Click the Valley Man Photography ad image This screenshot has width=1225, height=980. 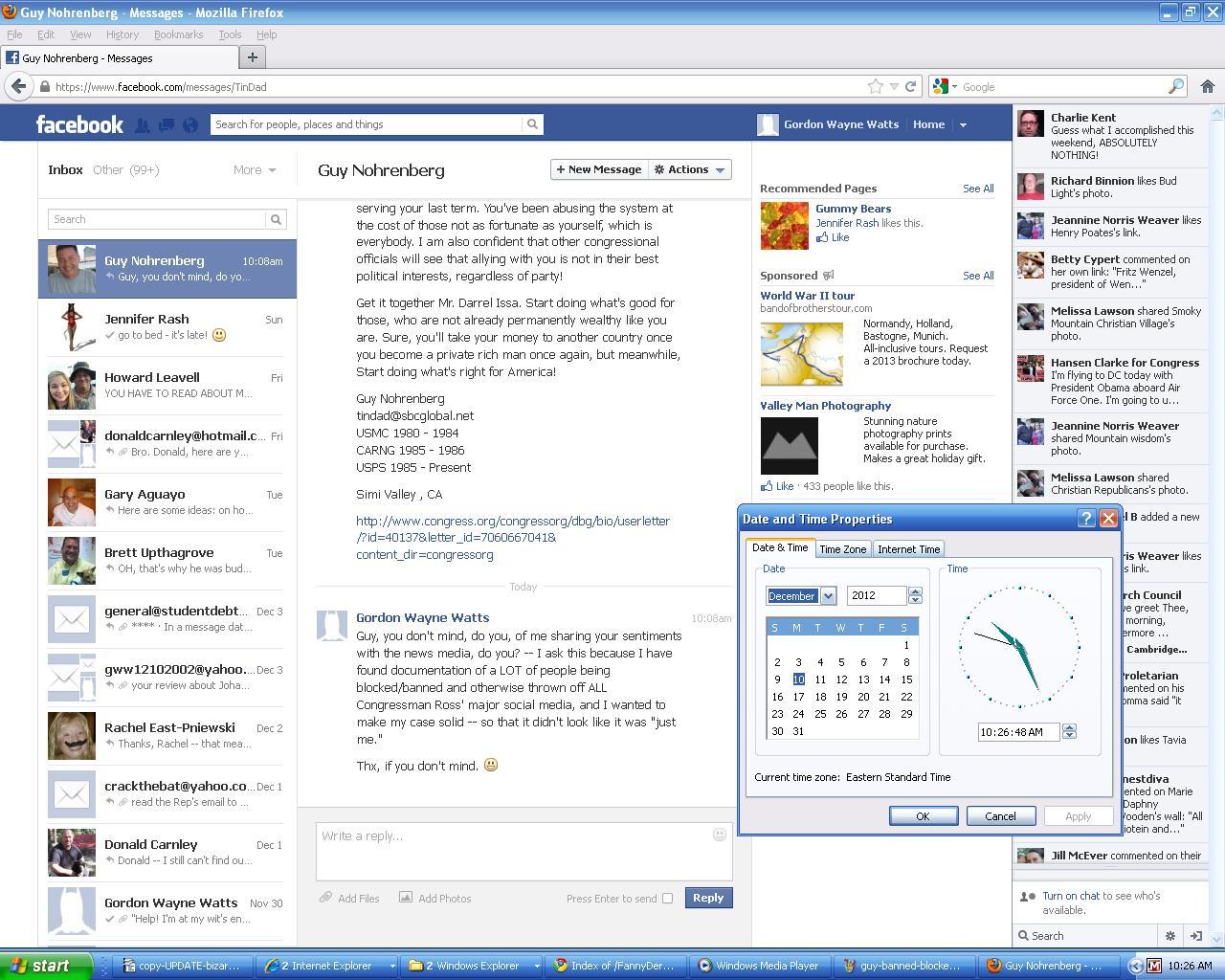[x=790, y=446]
